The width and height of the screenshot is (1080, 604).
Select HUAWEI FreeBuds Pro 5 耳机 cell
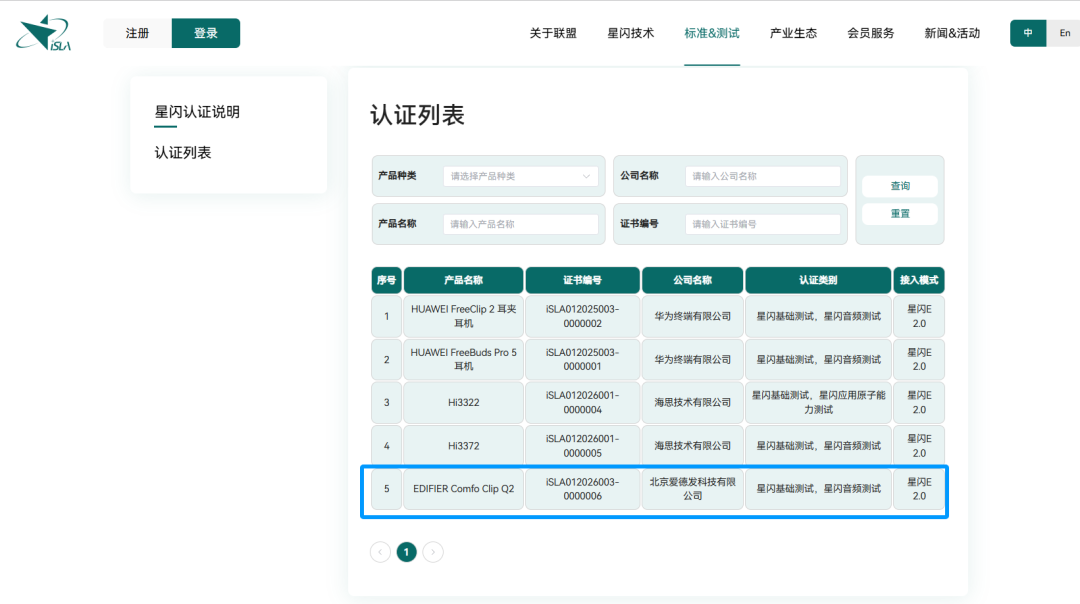point(464,360)
